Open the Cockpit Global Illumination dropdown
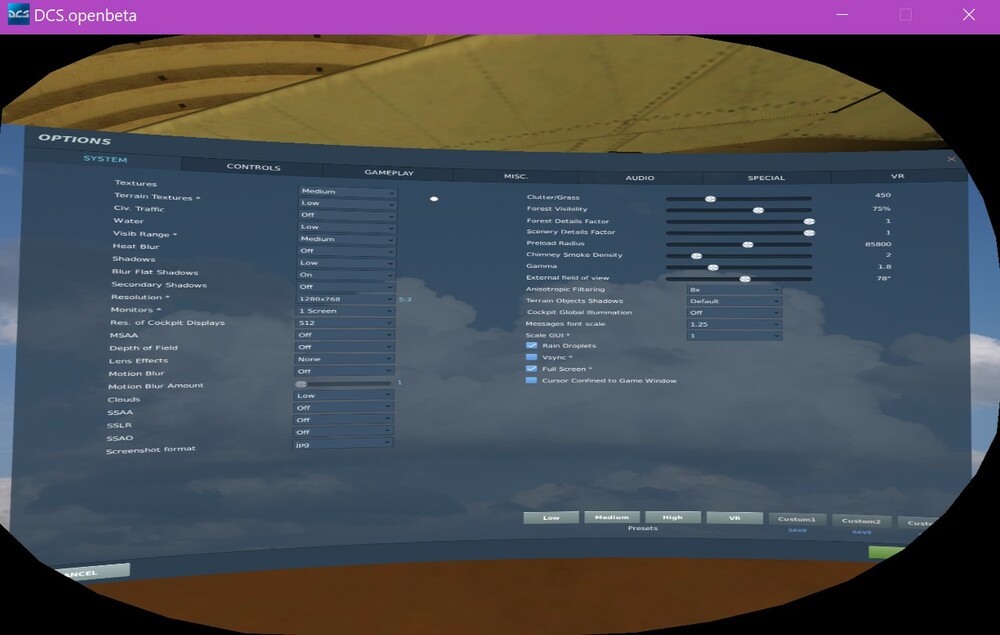Viewport: 1000px width, 635px height. click(734, 312)
